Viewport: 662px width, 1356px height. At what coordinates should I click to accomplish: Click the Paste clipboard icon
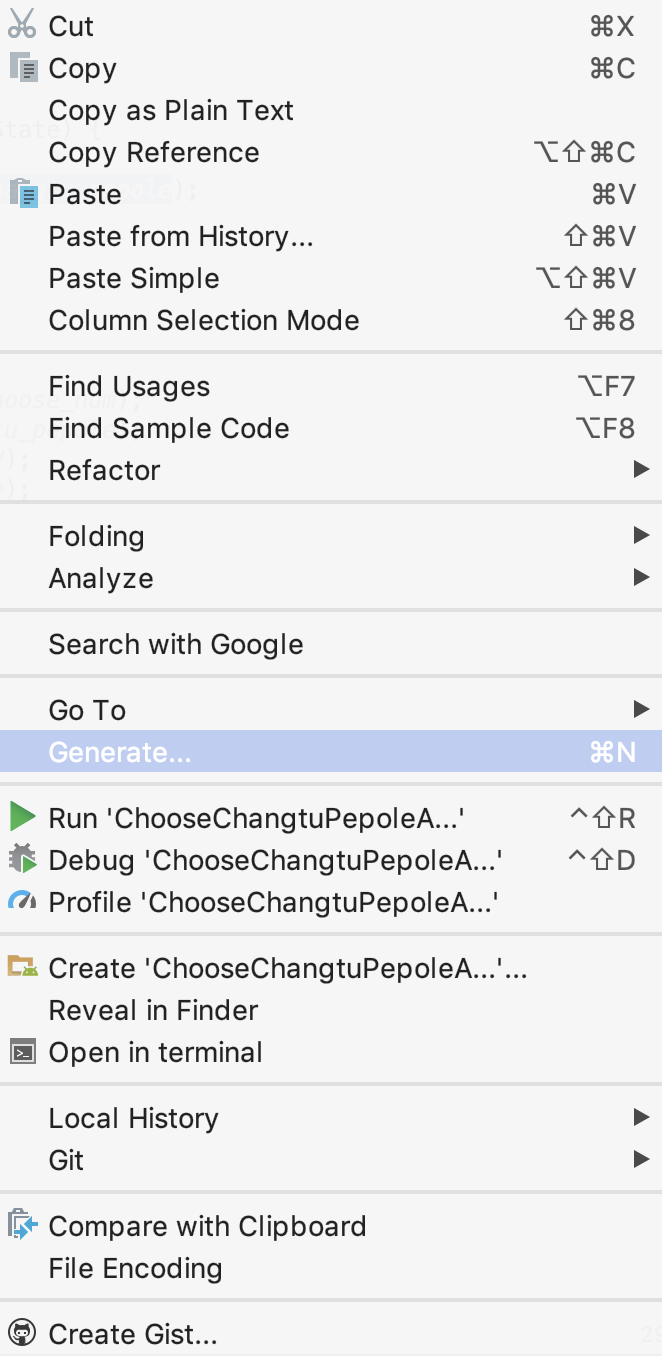(x=22, y=194)
